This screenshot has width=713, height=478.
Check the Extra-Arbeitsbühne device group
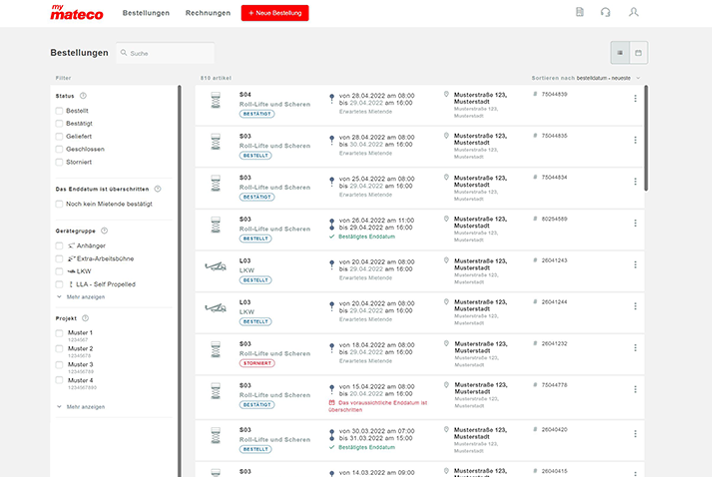[59, 258]
